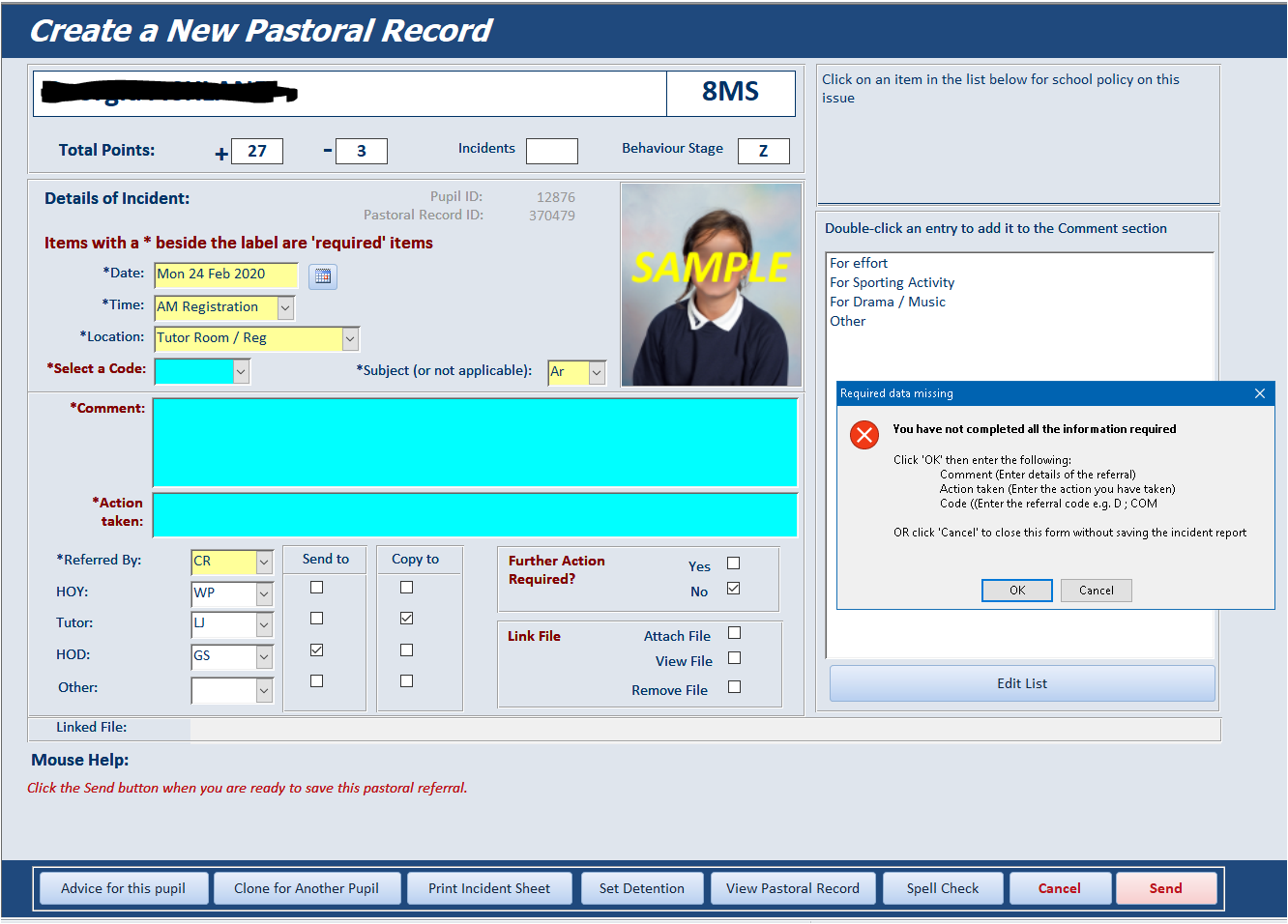Tick Copy to checkbox for Referred By row

coord(406,587)
